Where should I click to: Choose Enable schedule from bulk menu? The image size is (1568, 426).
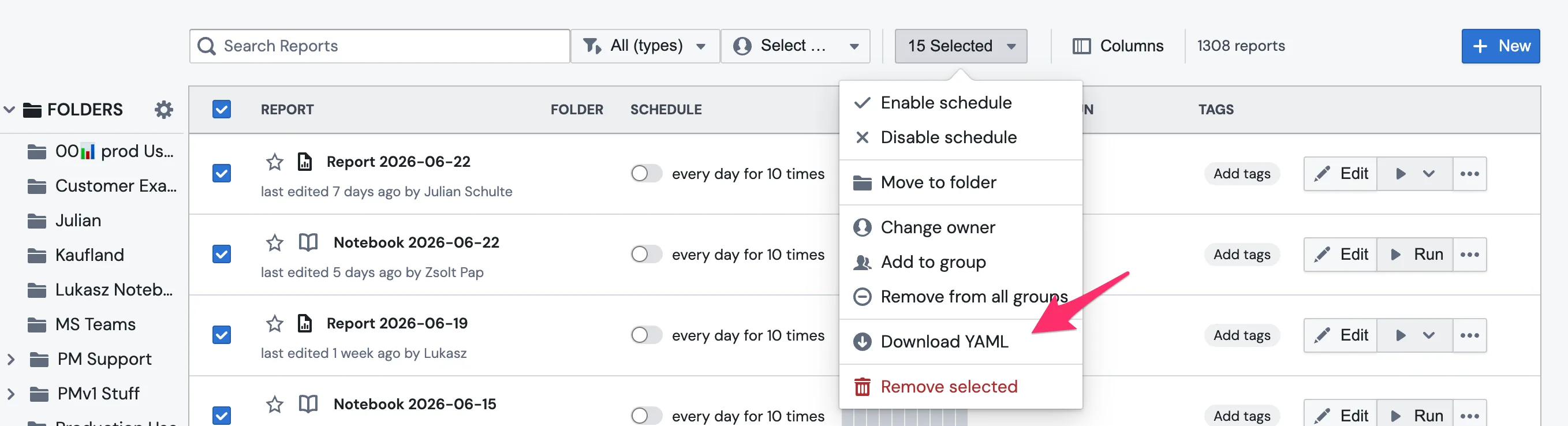(961, 103)
